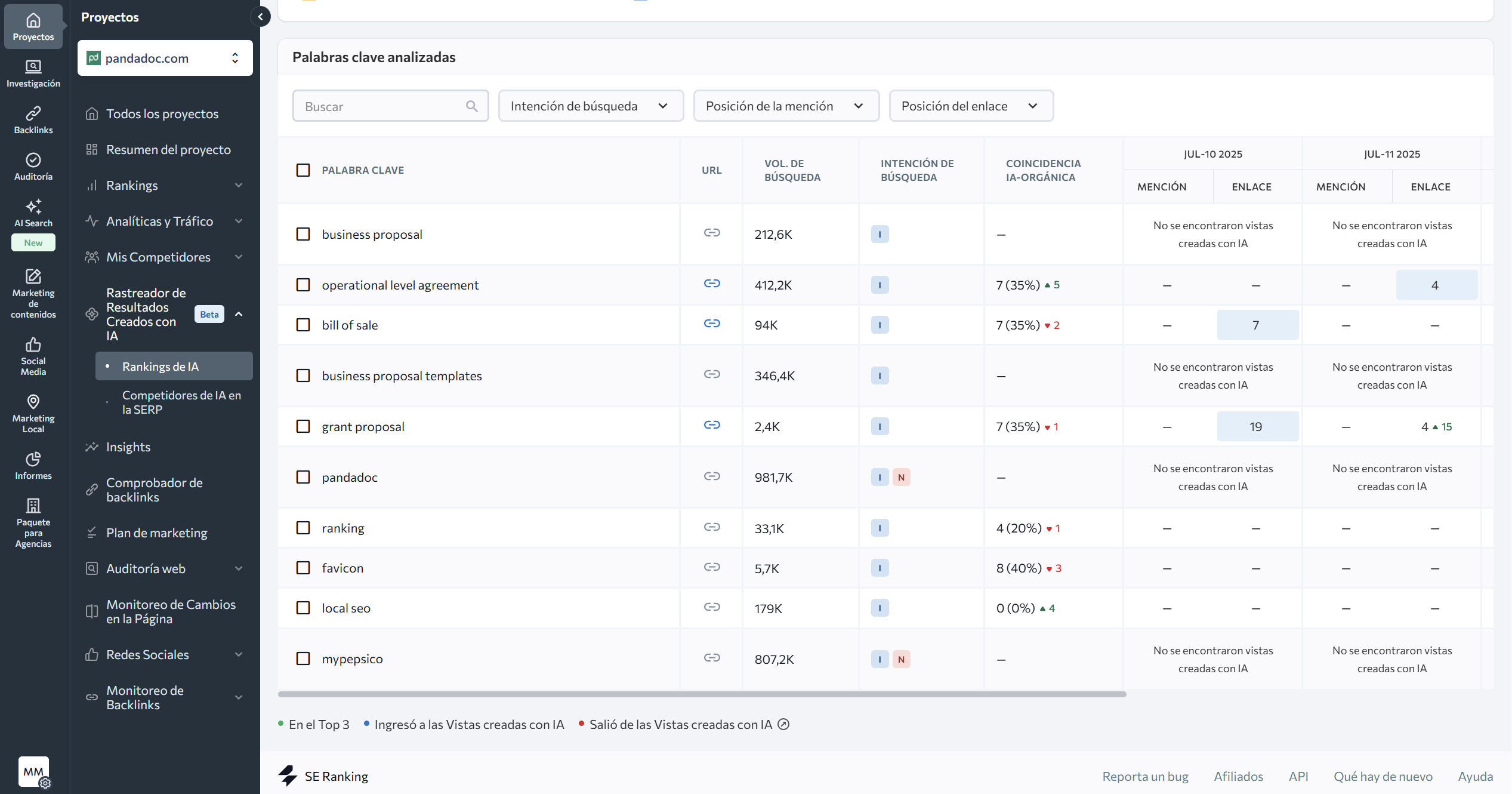Click the highlighted 4 enlace cell for operational

1436,285
